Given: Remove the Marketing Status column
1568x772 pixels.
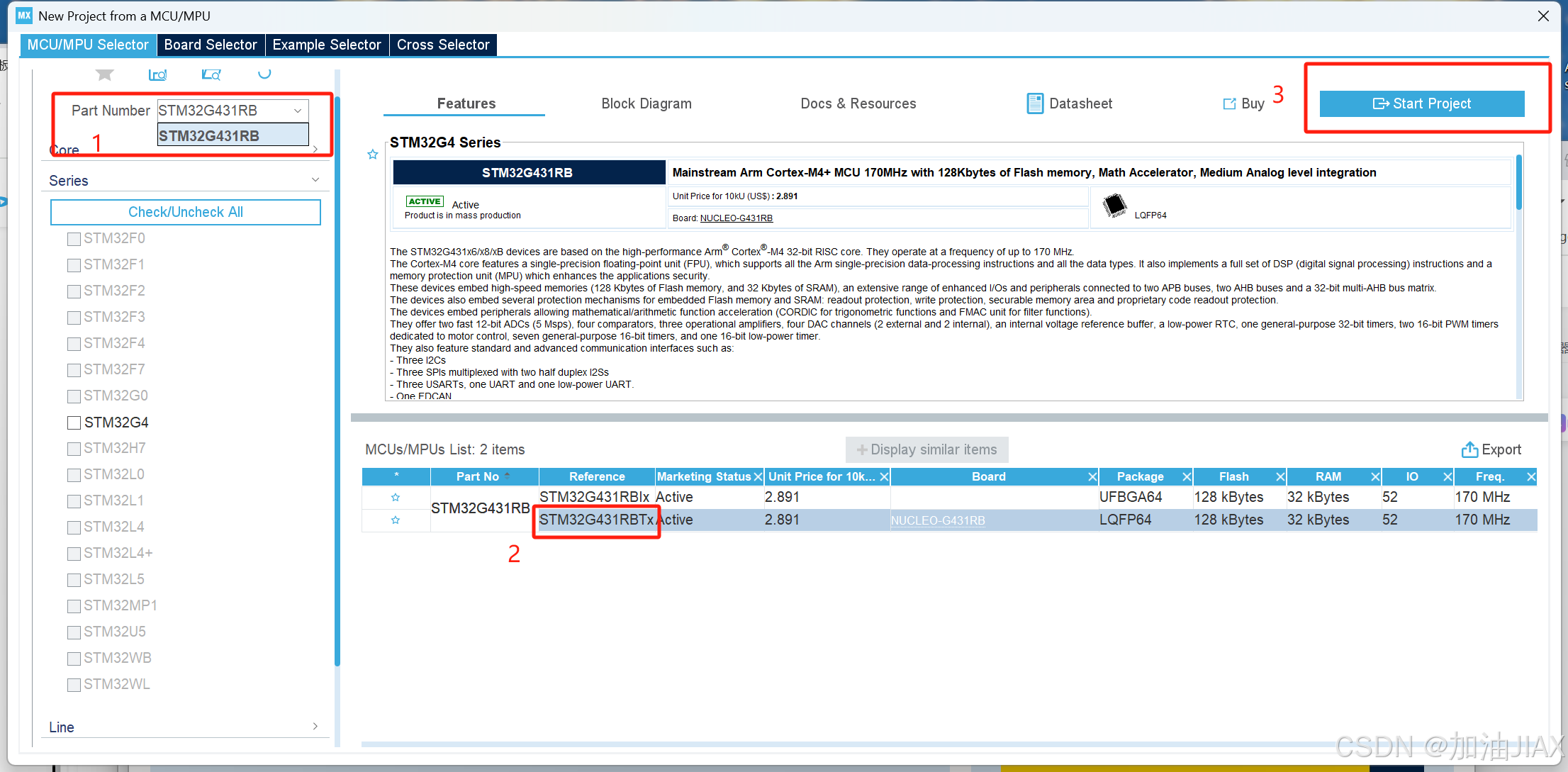Looking at the screenshot, I should click(x=758, y=477).
